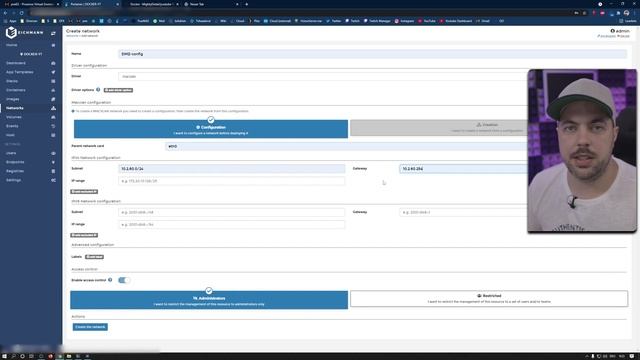Click Create the network button
Screen dimensions: 640x360
point(90,327)
